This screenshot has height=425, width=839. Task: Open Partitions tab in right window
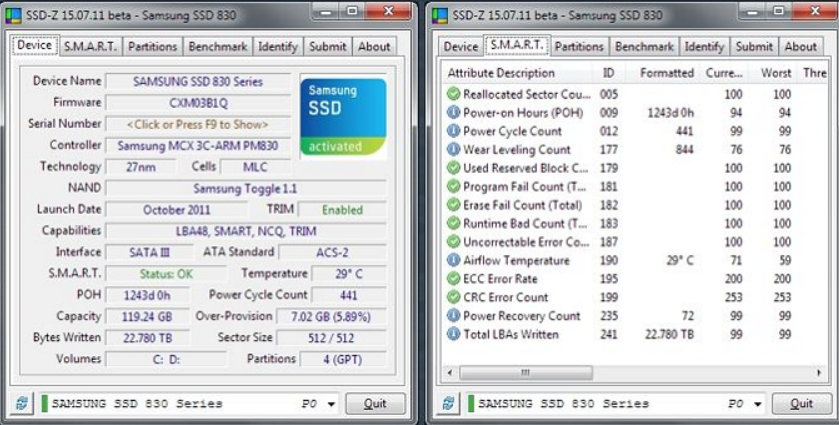(579, 47)
